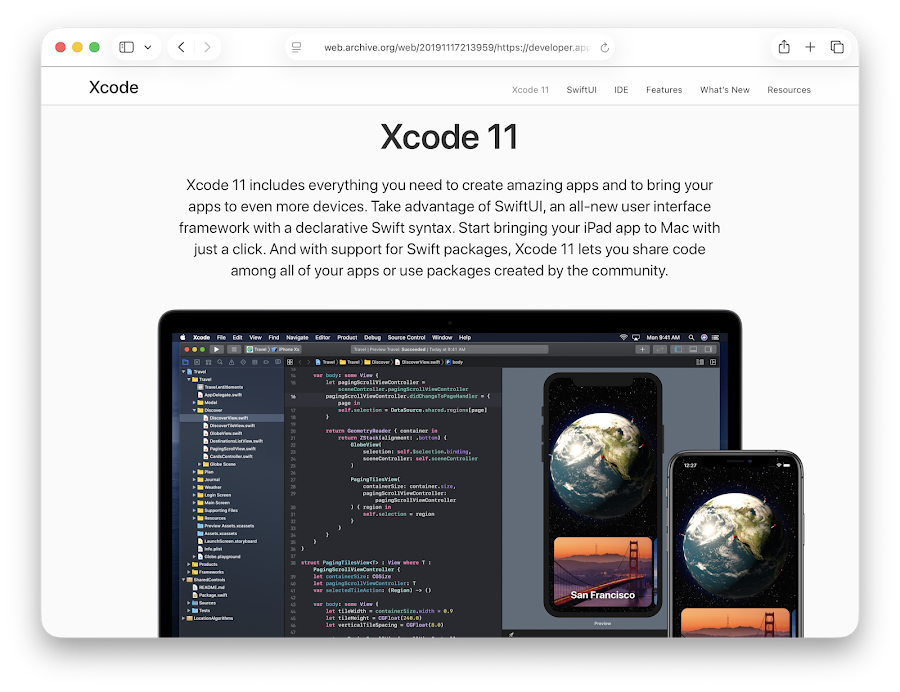
Task: Click the globe on the standalone iPhone
Action: (734, 547)
